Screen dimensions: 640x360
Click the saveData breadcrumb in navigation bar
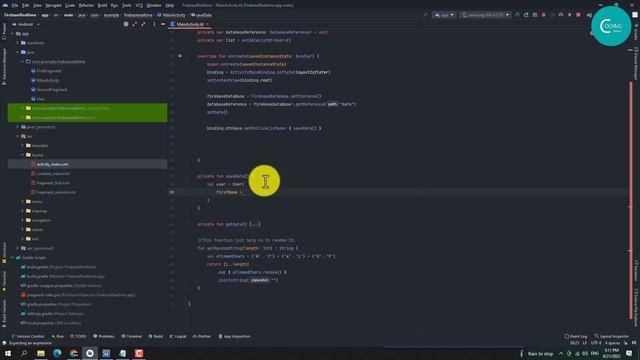[x=201, y=15]
